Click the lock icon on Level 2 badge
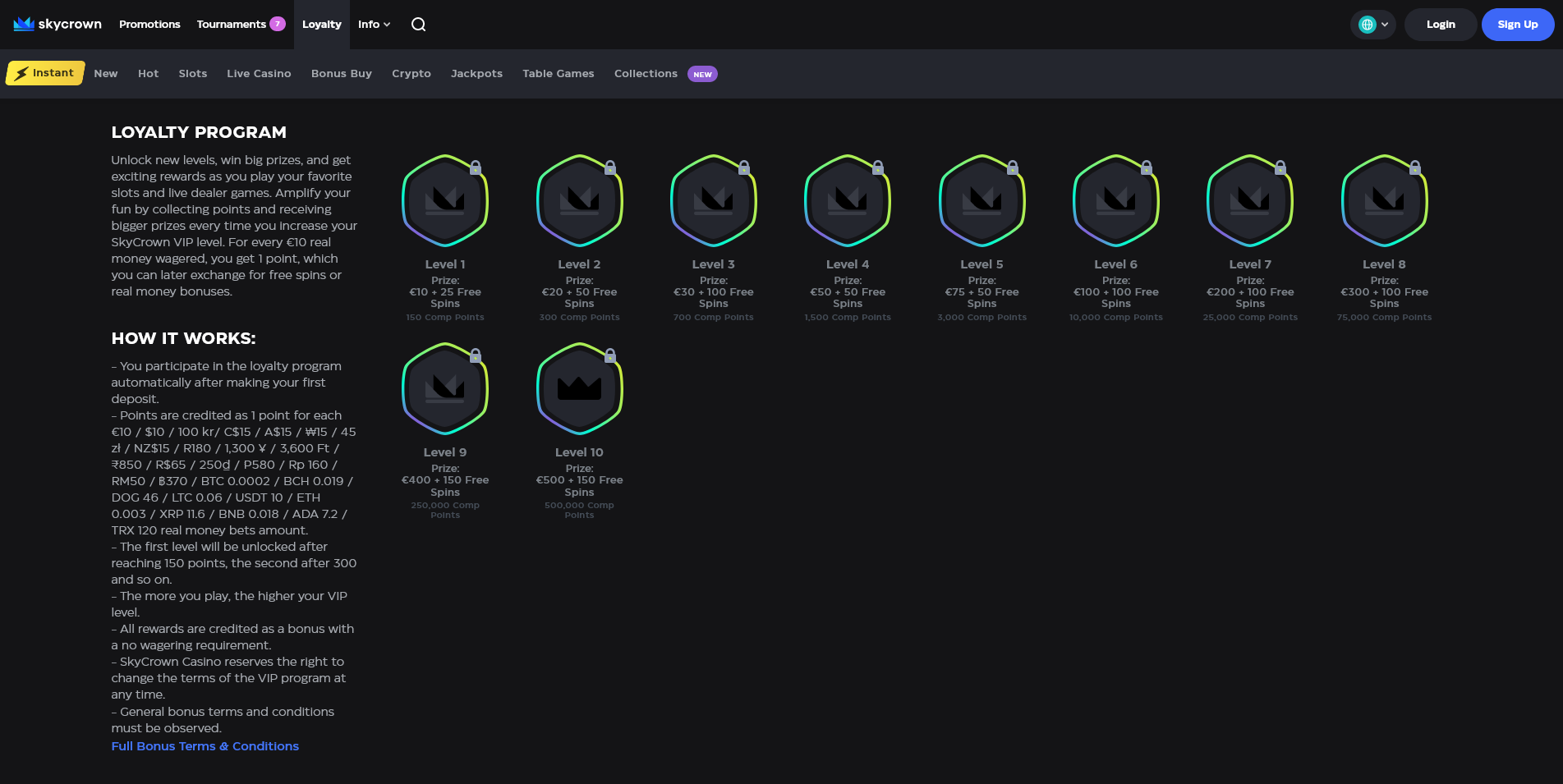 coord(609,167)
